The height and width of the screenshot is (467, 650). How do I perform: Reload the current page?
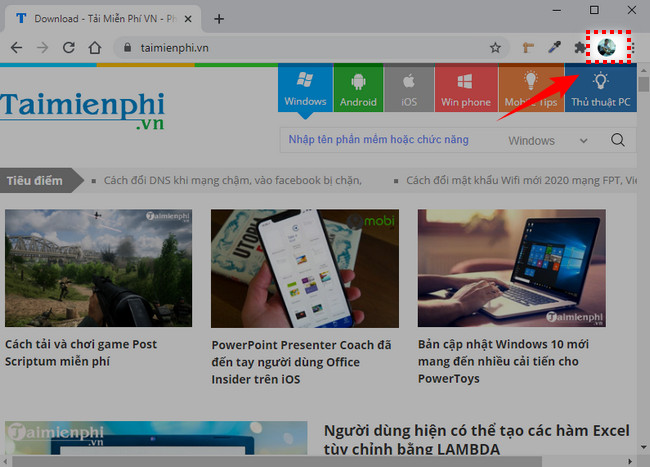(68, 47)
